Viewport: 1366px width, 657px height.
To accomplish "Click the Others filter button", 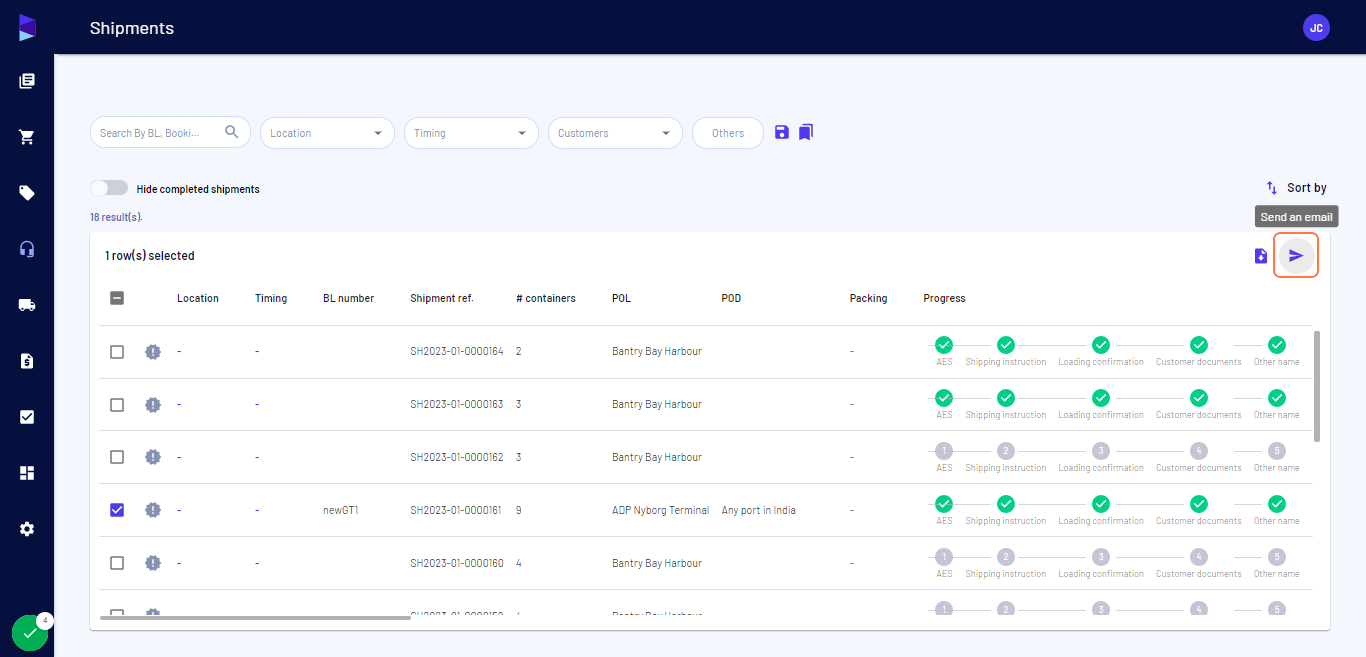I will pyautogui.click(x=728, y=133).
